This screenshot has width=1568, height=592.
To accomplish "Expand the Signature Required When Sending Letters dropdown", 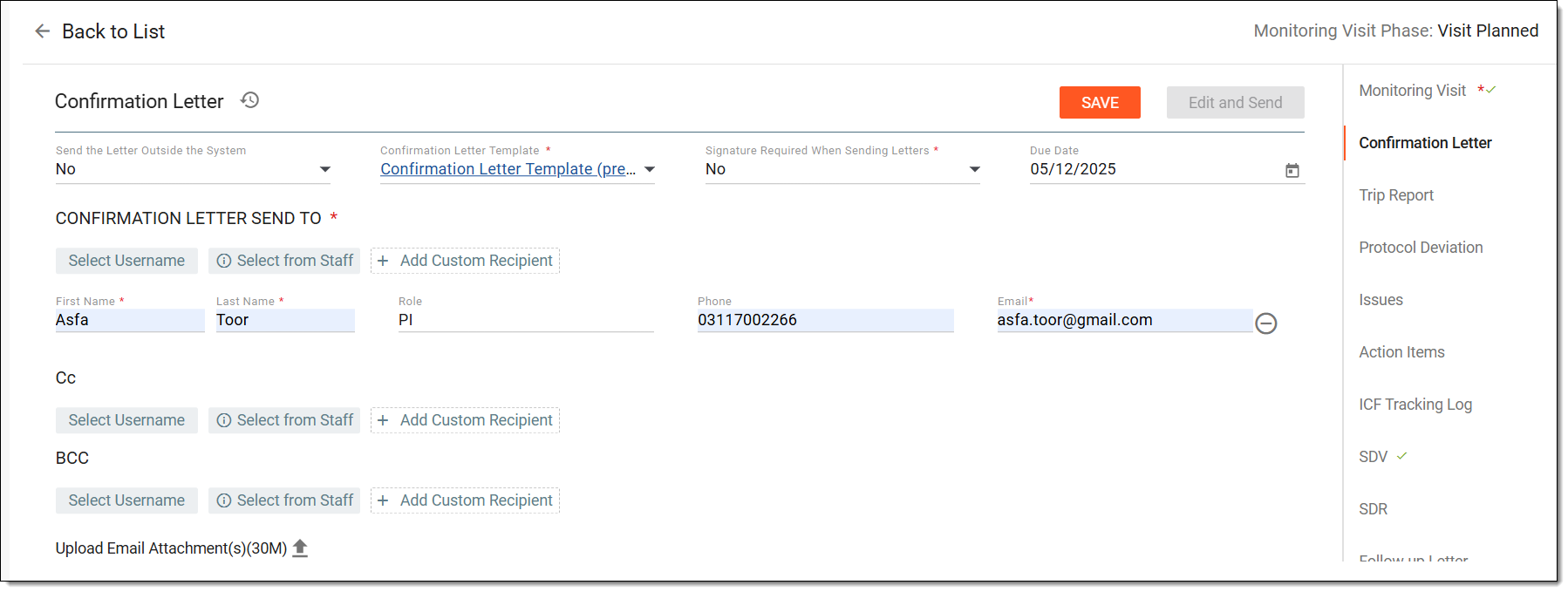I will point(975,169).
